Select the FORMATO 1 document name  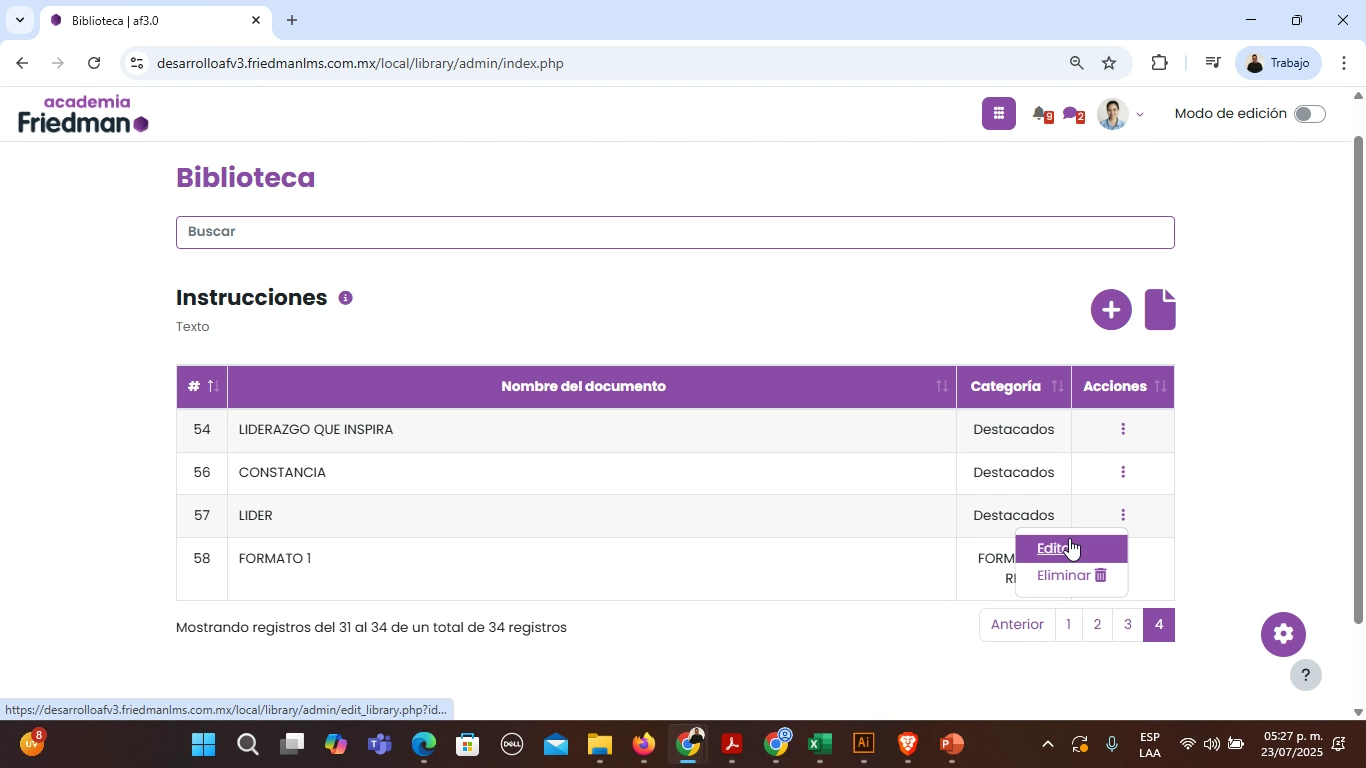[275, 559]
